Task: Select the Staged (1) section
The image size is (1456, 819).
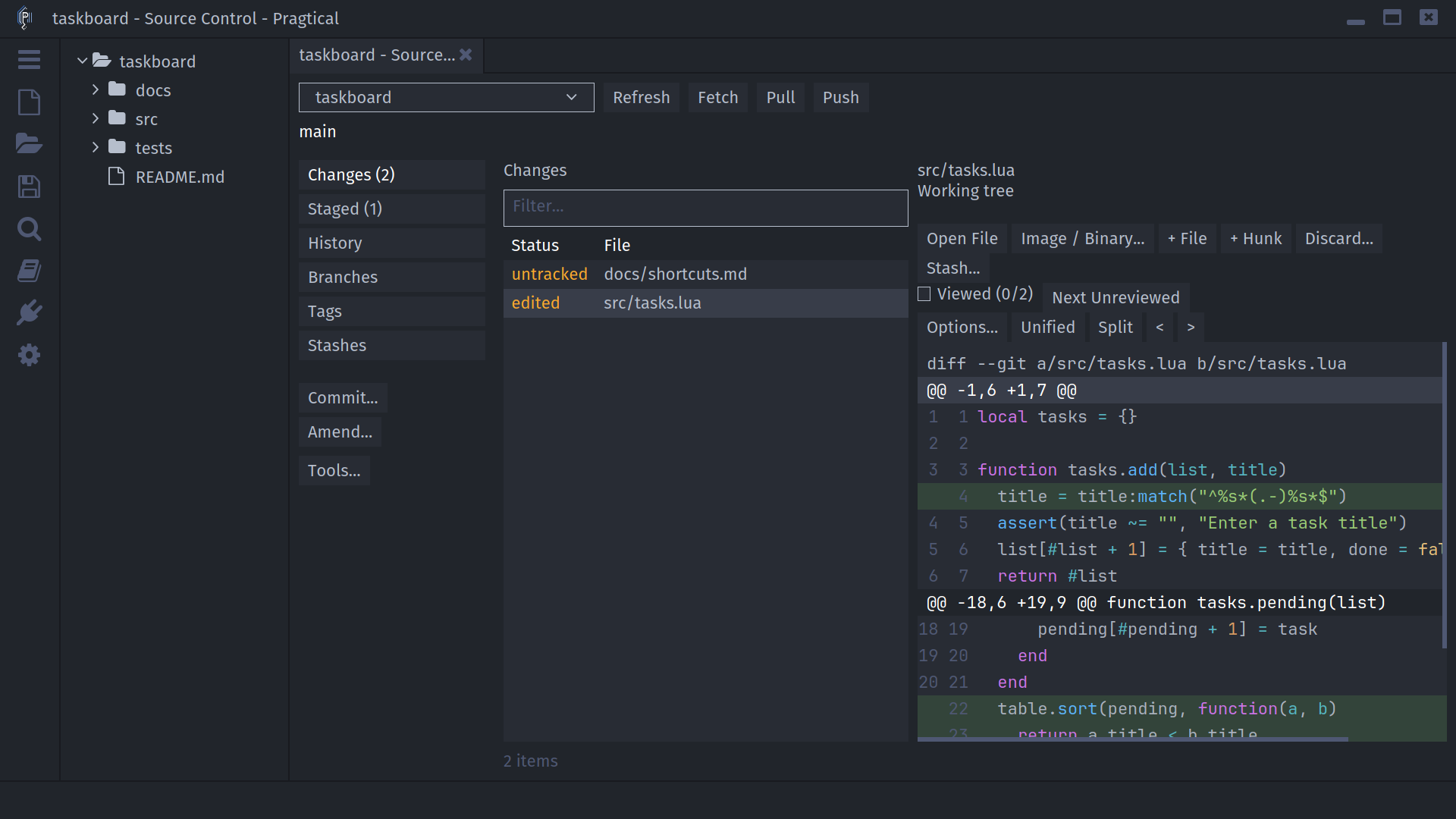Action: tap(391, 209)
